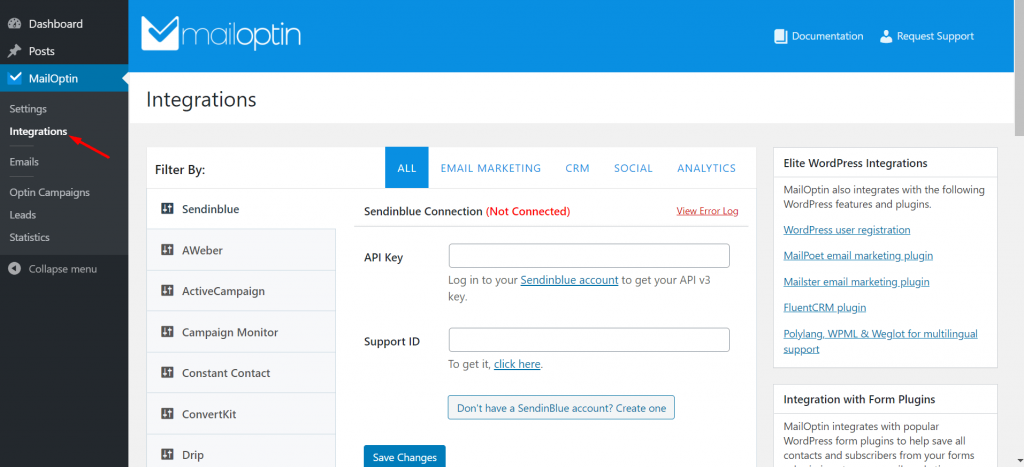
Task: Switch to the ANALYTICS filter tab
Action: tap(707, 168)
